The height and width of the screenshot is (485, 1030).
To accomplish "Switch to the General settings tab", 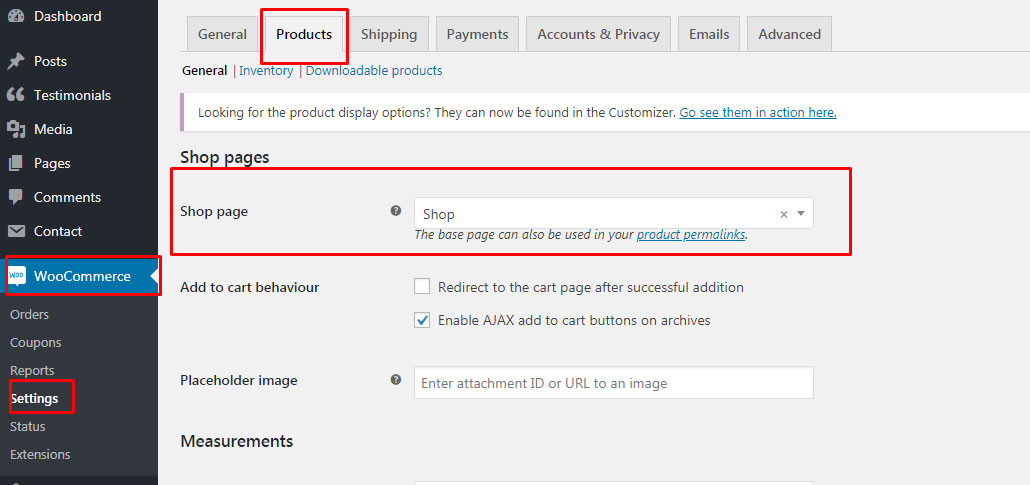I will pyautogui.click(x=223, y=34).
